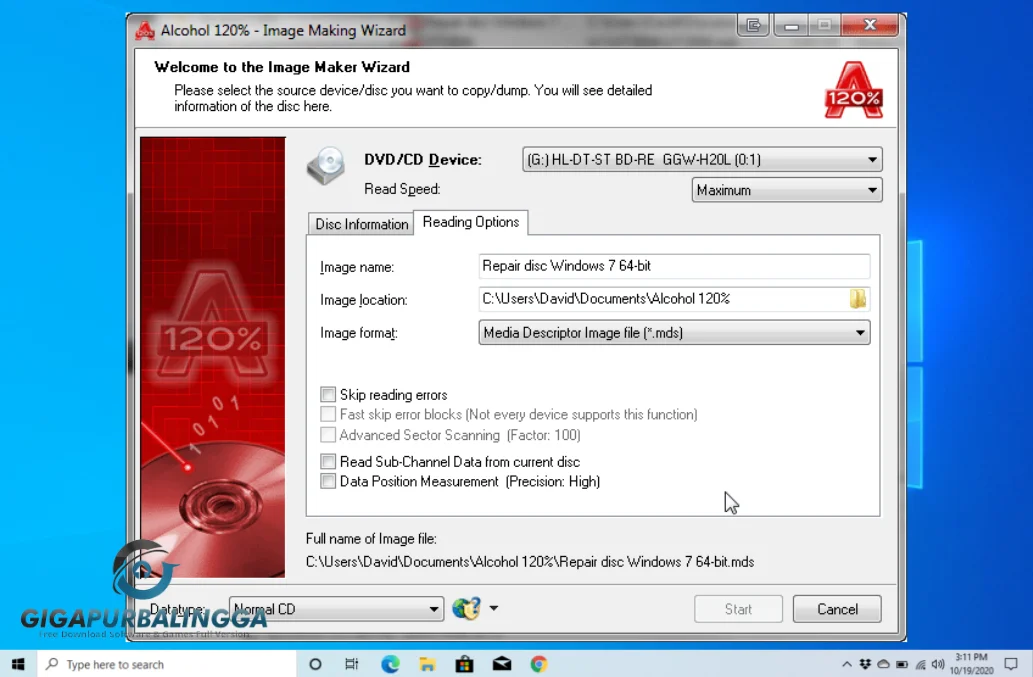Open the Image format dropdown
1033x677 pixels.
pos(860,332)
